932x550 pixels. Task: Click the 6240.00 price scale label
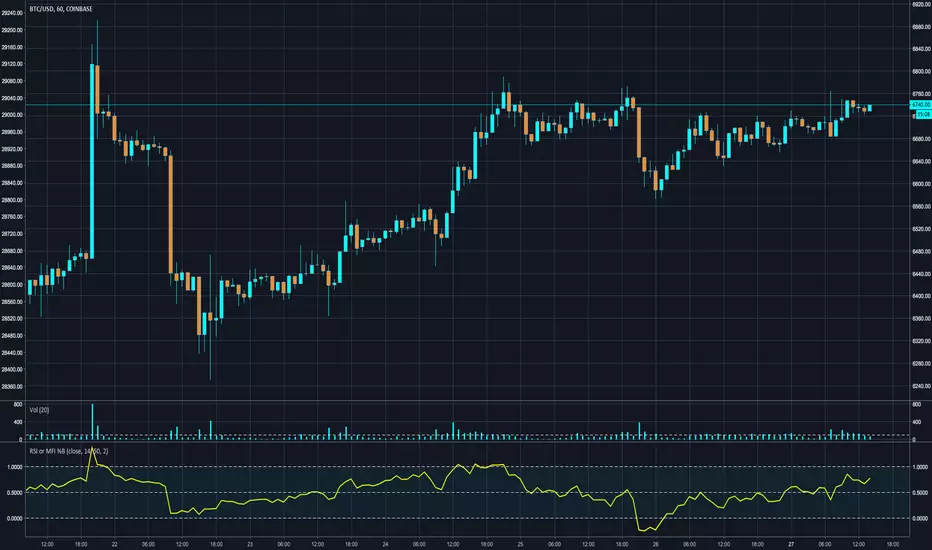(x=921, y=386)
